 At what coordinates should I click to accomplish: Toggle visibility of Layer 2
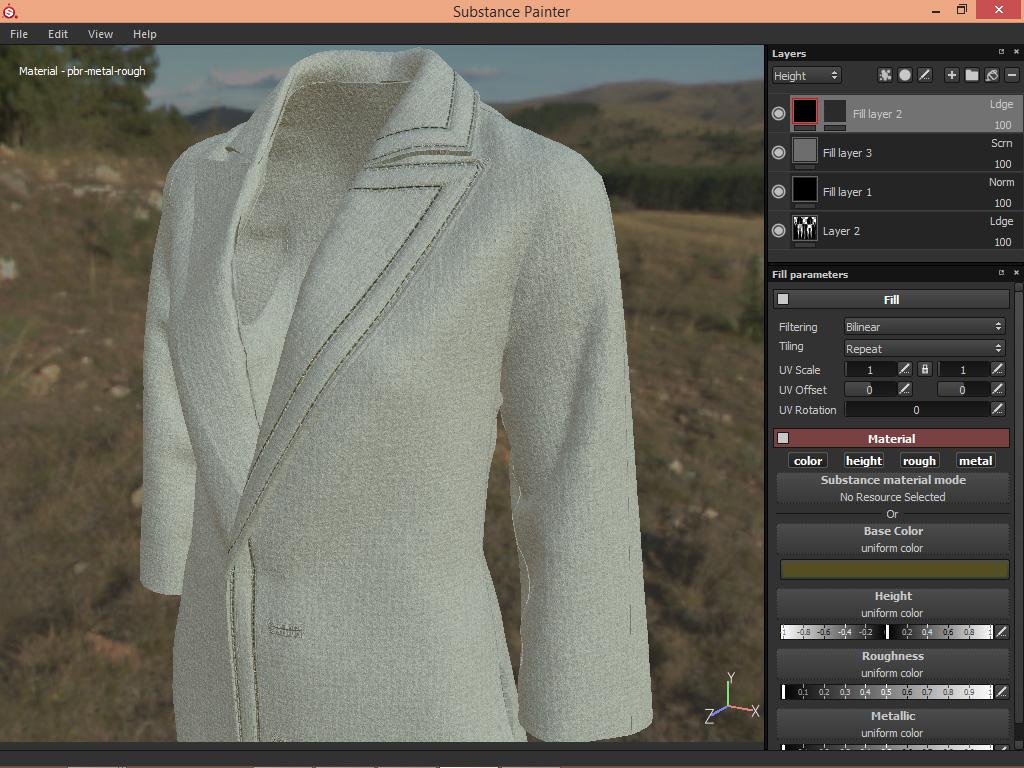coord(779,230)
